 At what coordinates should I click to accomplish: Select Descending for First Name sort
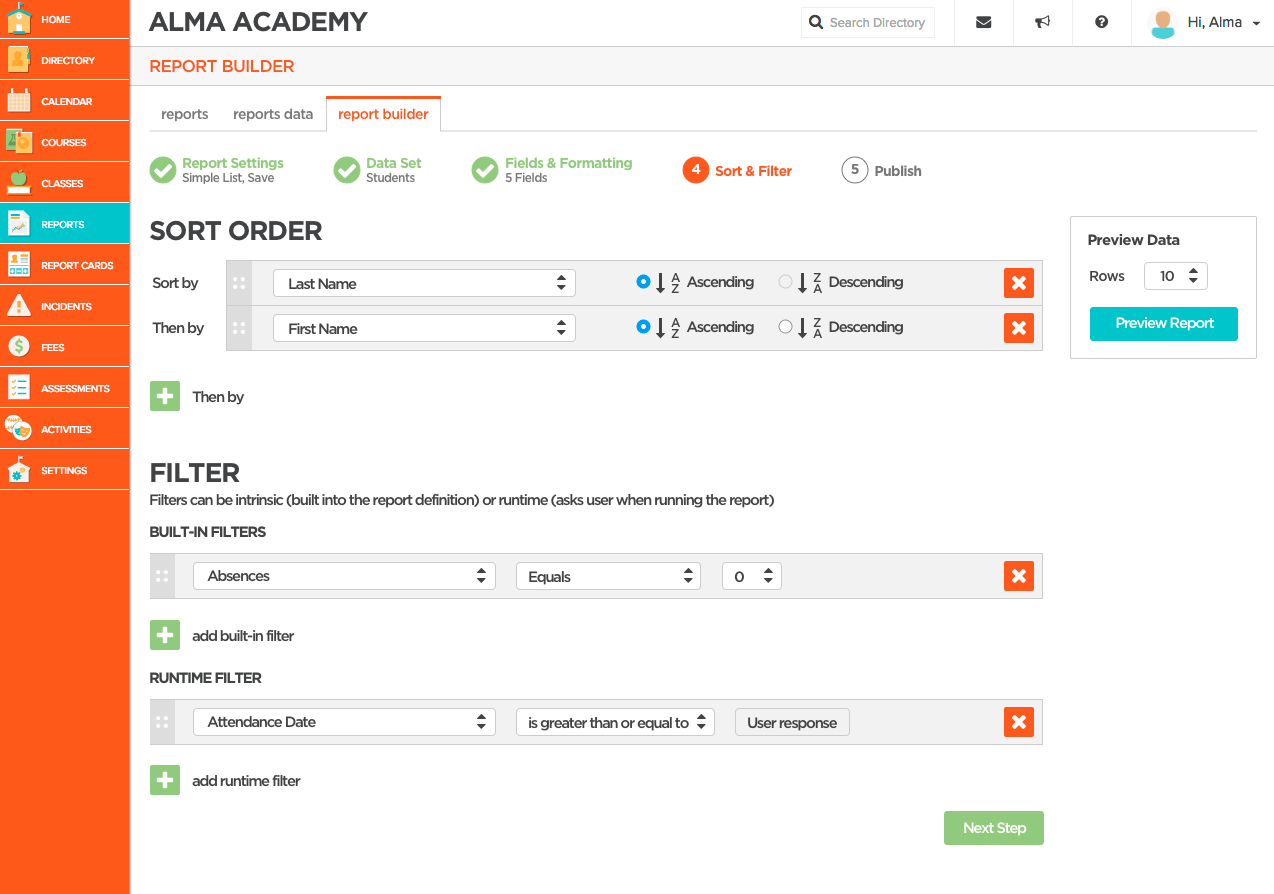coord(785,327)
